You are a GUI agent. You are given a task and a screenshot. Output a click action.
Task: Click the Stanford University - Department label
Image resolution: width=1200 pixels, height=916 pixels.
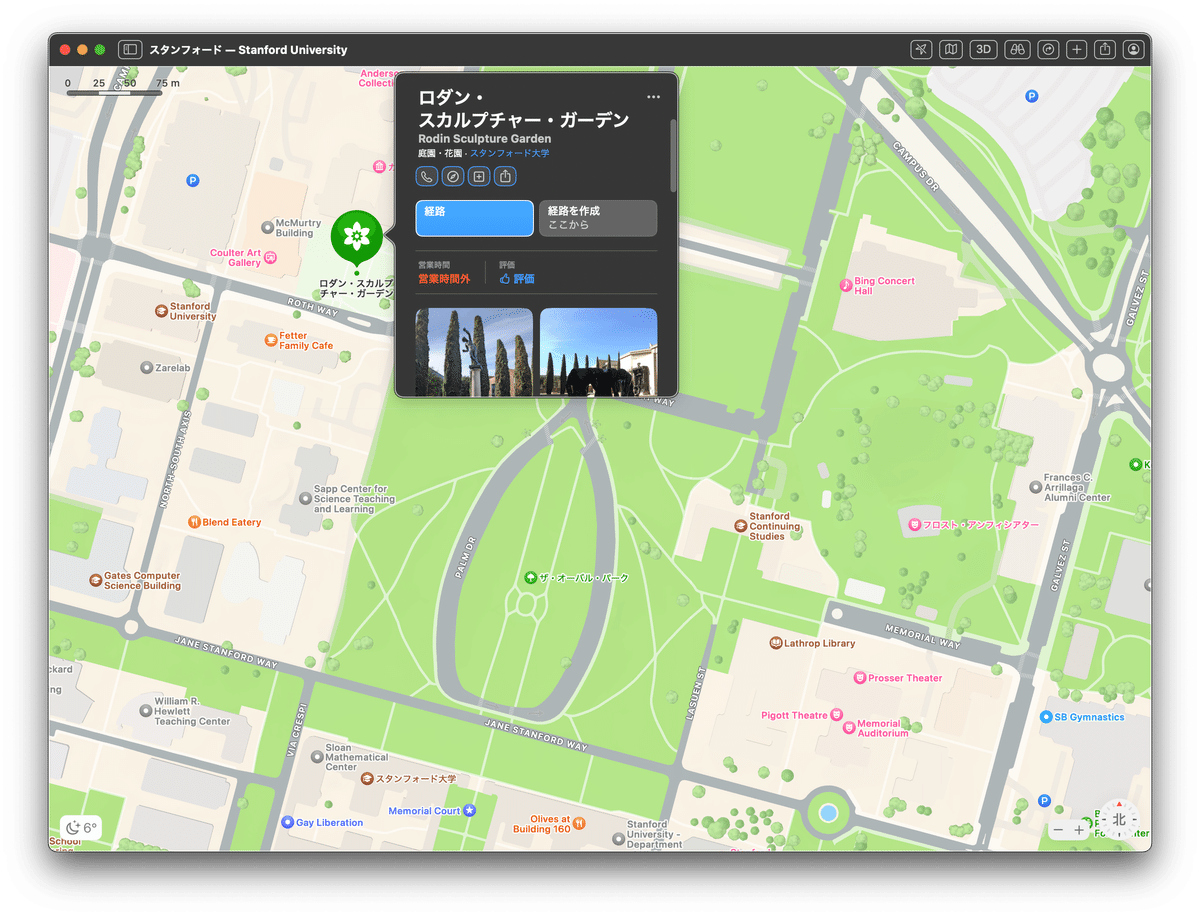(655, 834)
